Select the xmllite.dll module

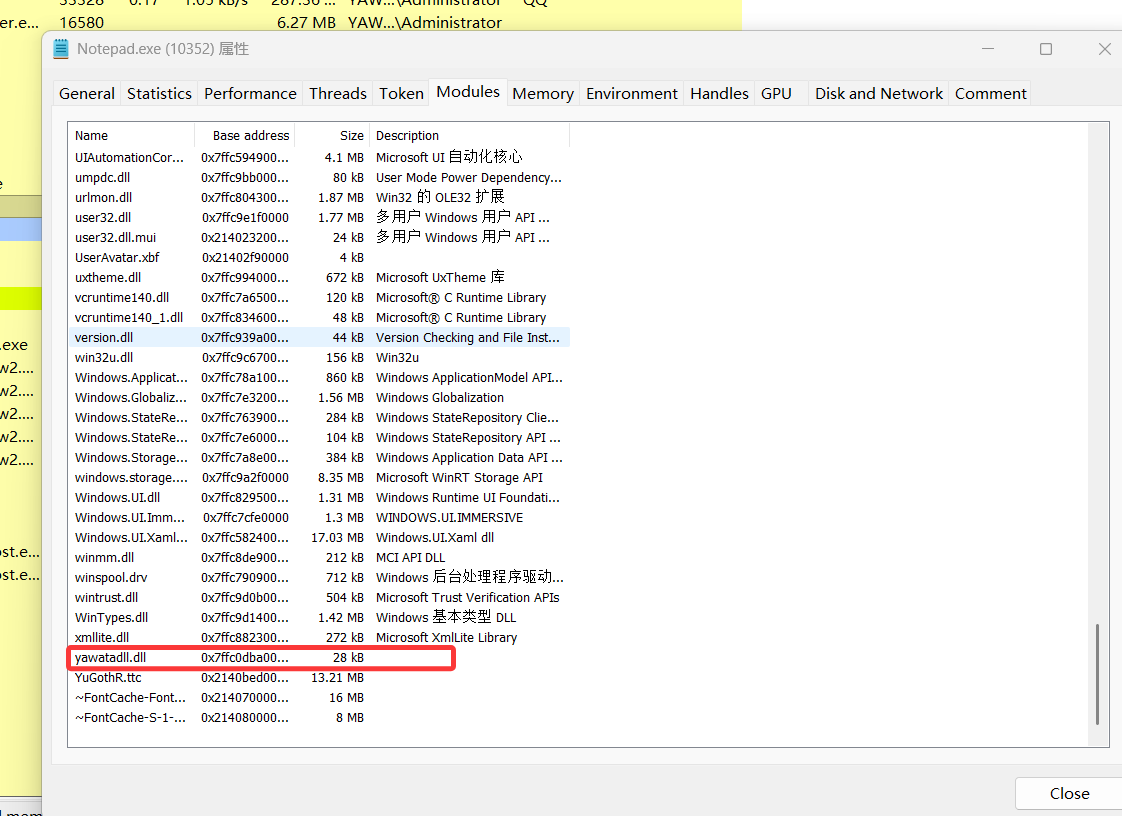click(x=319, y=638)
